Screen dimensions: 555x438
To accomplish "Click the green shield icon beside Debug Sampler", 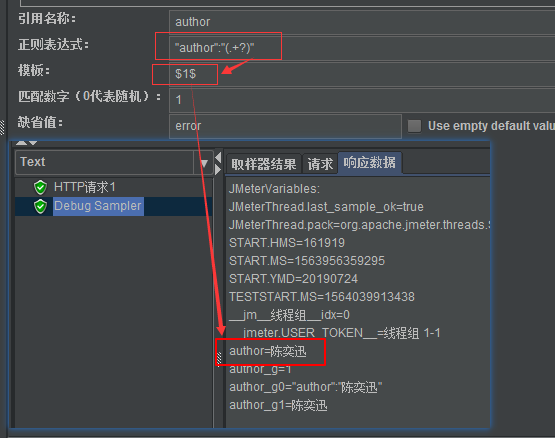I will point(40,206).
